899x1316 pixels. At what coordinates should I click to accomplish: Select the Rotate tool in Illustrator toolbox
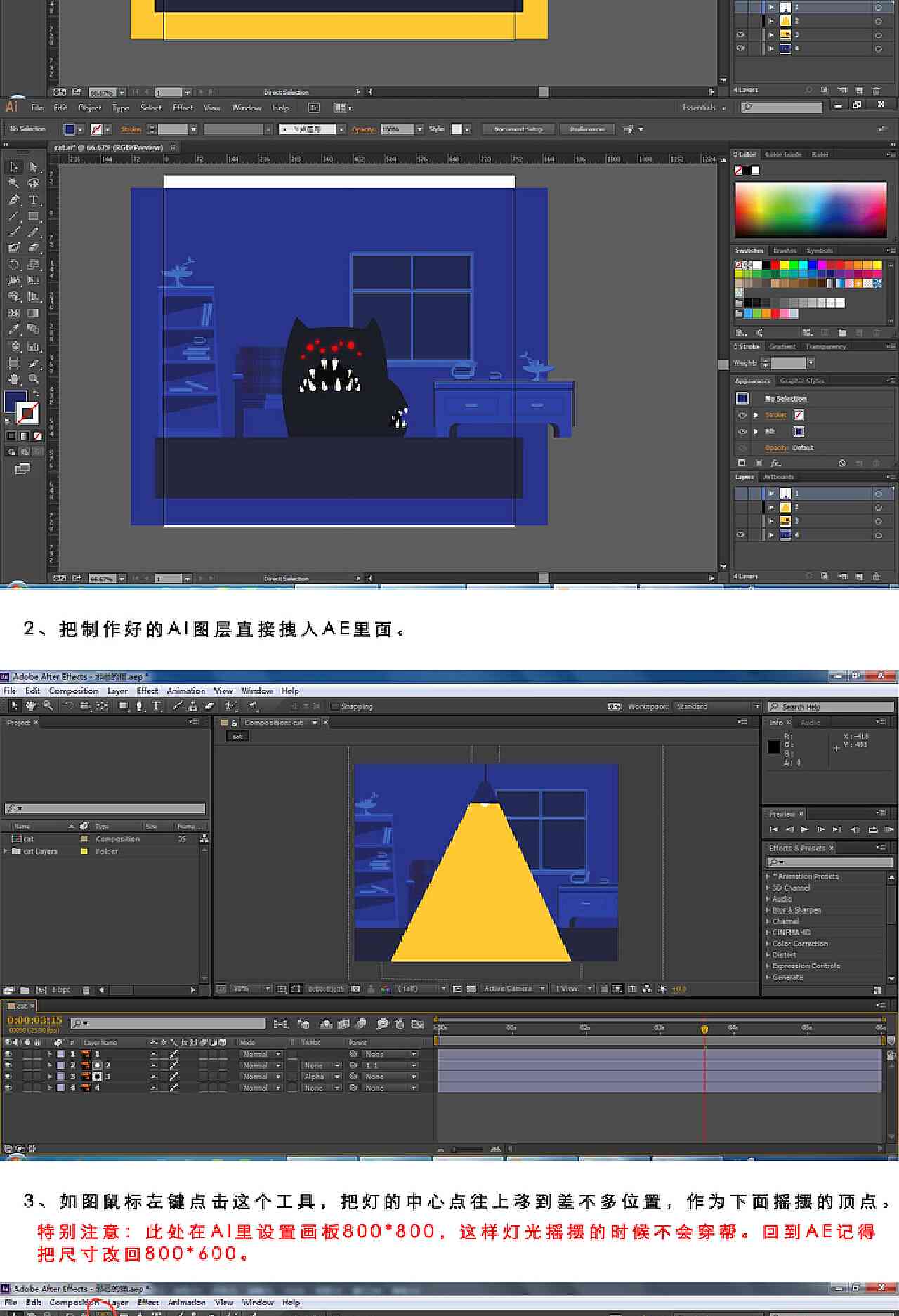pyautogui.click(x=13, y=265)
